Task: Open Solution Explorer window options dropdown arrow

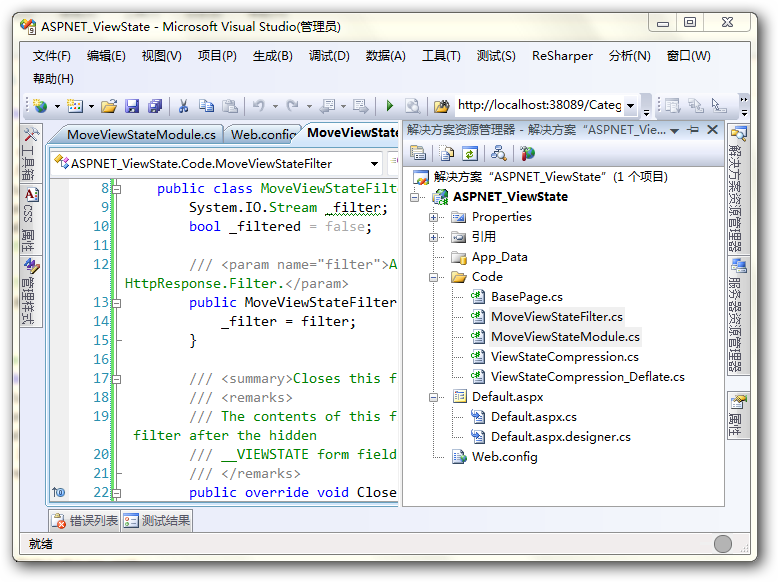Action: tap(674, 131)
